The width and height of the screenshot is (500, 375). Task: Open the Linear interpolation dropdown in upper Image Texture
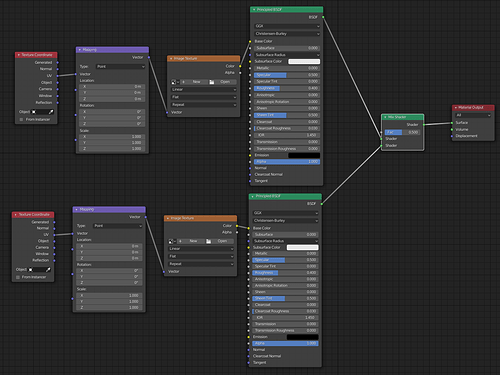click(x=204, y=89)
